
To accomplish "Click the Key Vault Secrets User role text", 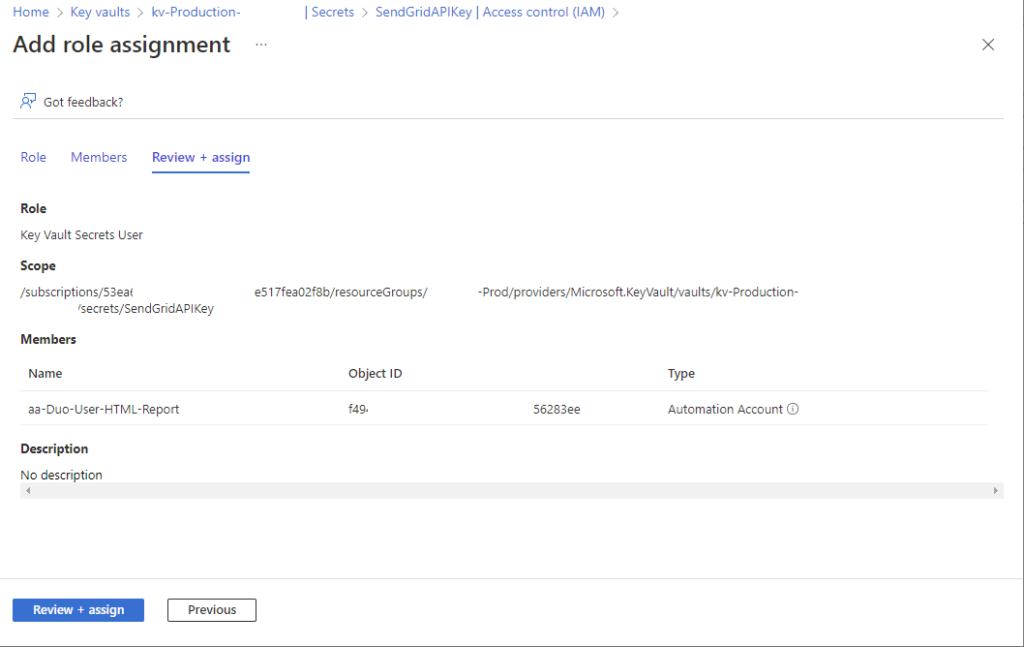I will pyautogui.click(x=82, y=235).
